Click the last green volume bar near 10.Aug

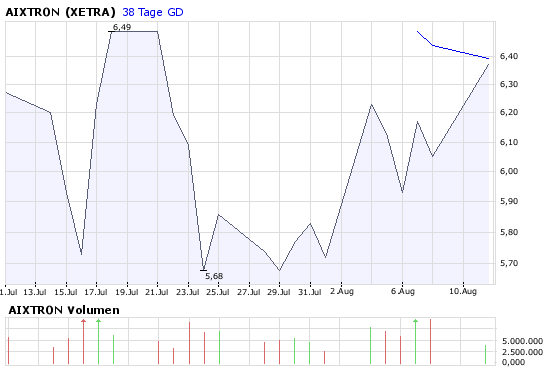pyautogui.click(x=486, y=354)
